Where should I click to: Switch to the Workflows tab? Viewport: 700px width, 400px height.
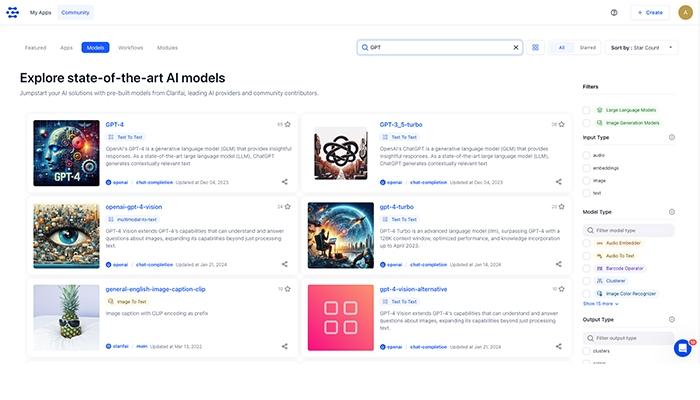tap(130, 48)
